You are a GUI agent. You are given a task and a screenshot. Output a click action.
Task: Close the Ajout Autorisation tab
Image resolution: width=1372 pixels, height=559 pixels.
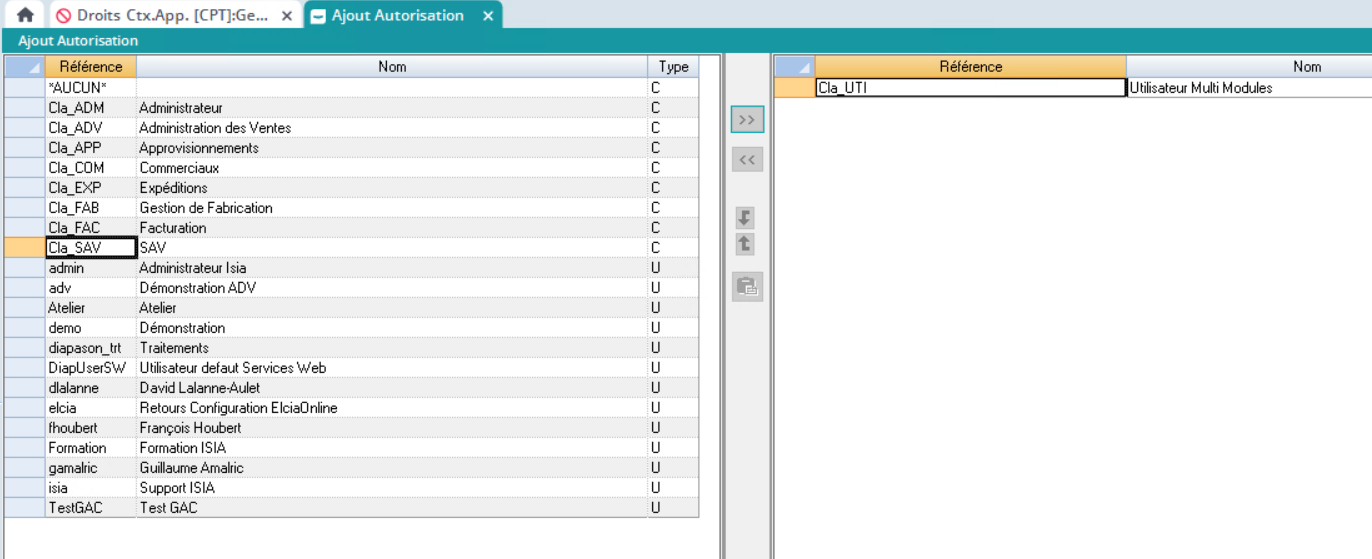488,16
